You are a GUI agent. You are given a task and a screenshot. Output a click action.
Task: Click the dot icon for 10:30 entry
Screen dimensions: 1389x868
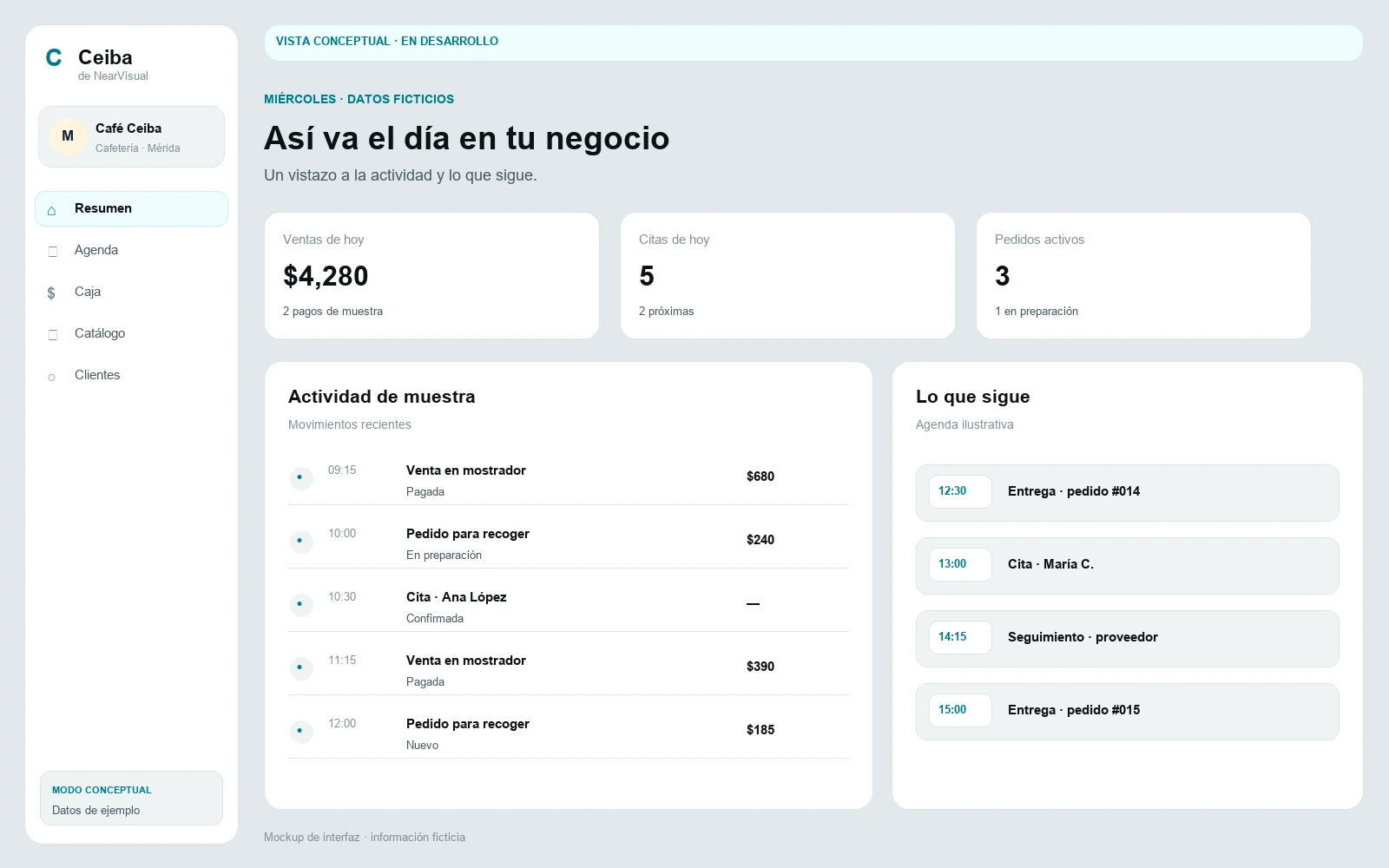[x=300, y=604]
